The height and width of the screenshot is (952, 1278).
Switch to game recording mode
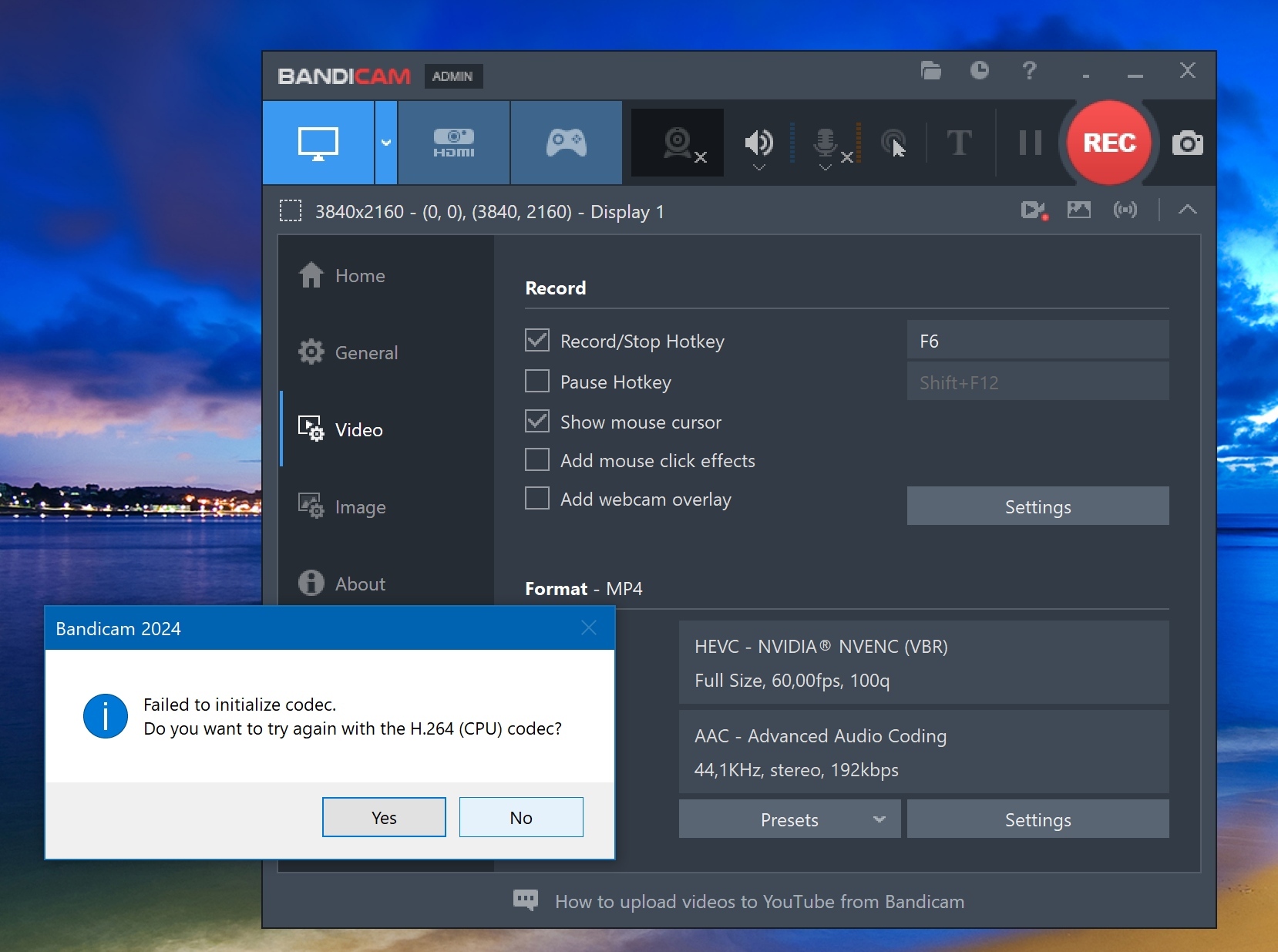(567, 143)
